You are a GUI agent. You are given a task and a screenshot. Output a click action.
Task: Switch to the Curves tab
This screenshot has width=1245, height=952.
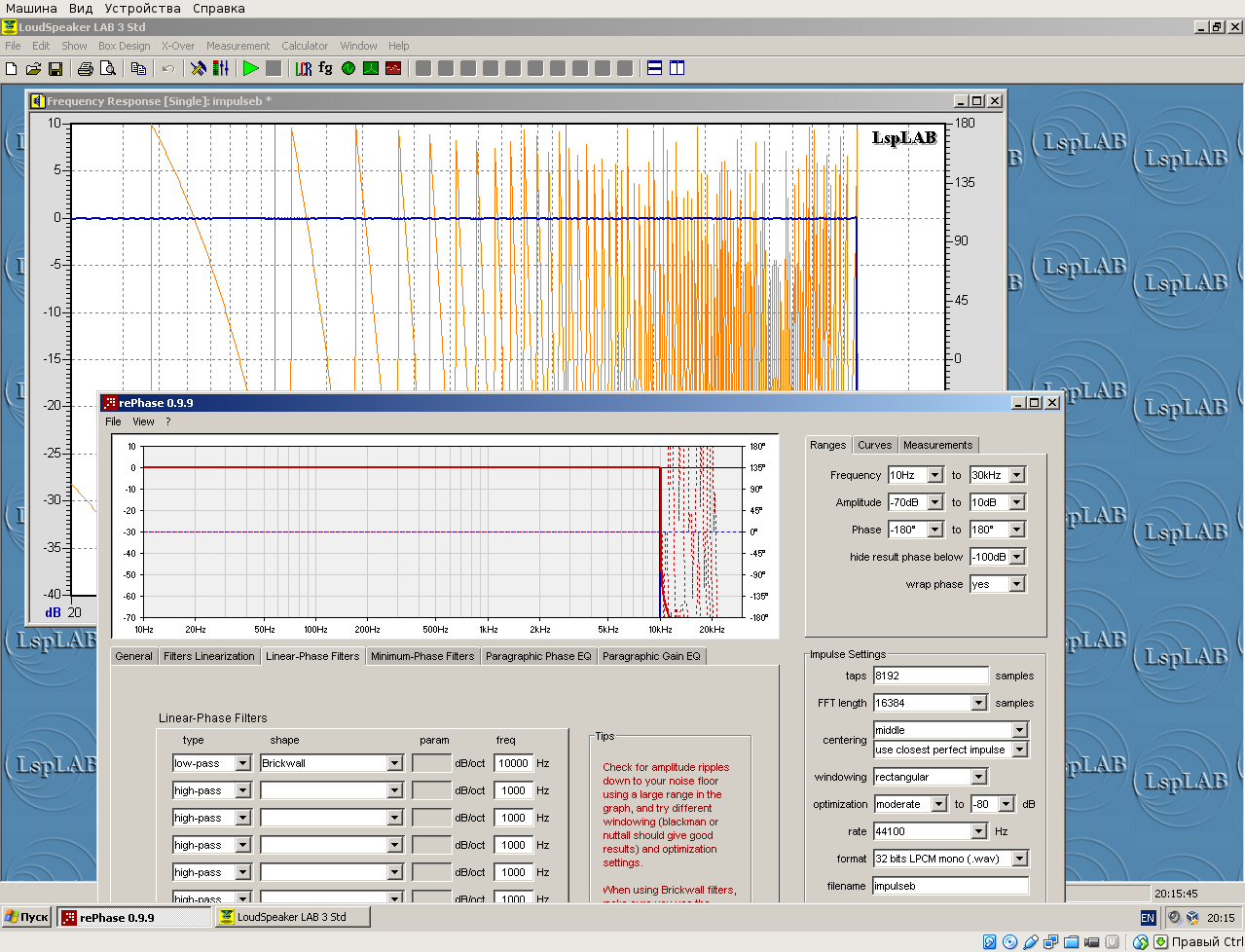click(x=874, y=445)
